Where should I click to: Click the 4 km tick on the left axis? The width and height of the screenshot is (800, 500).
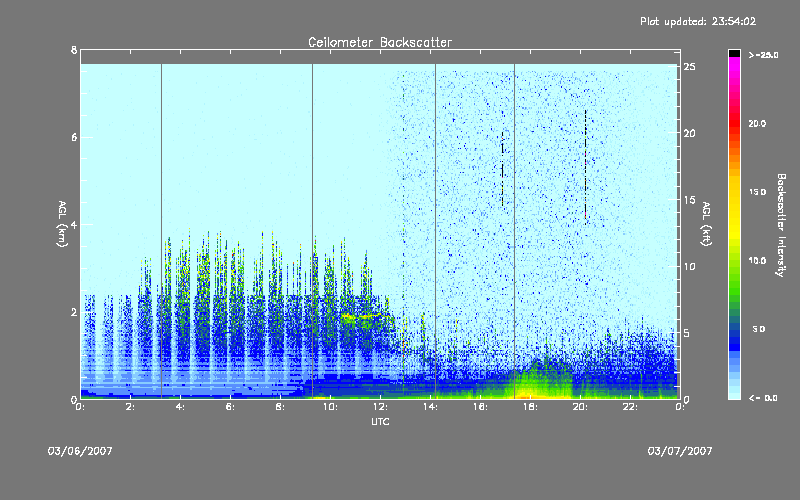[x=74, y=224]
